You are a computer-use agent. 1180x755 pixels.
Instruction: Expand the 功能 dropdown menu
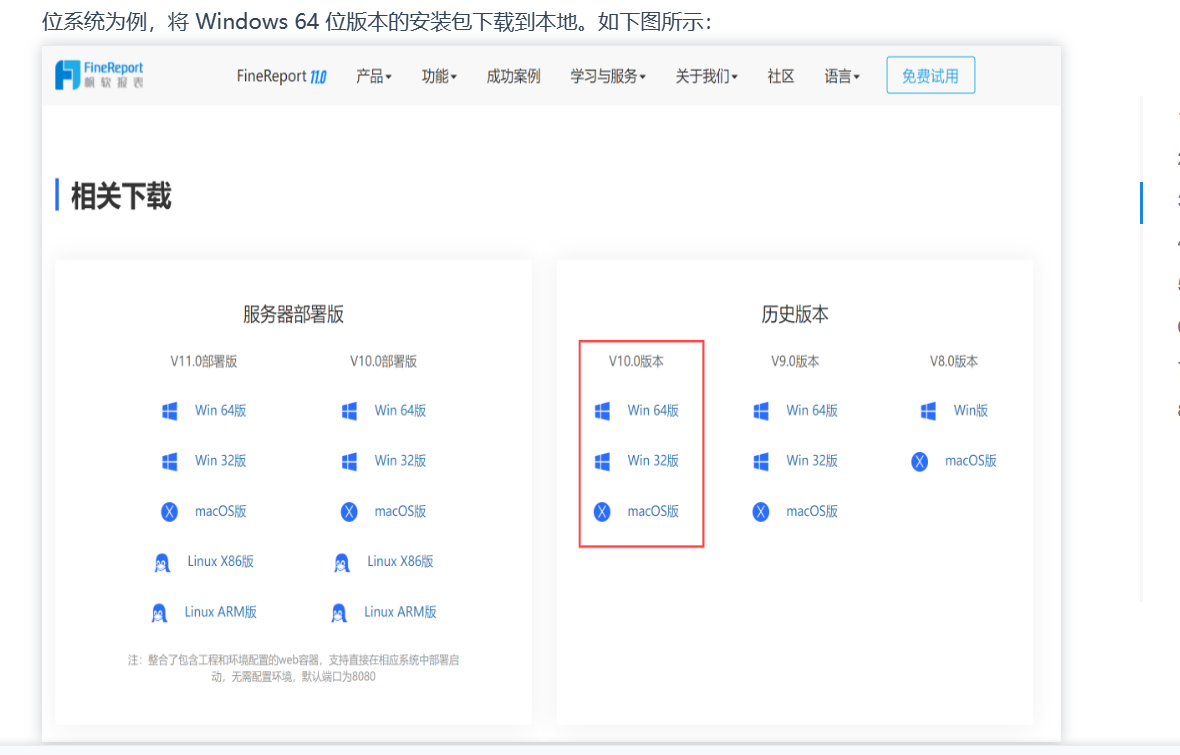[439, 76]
